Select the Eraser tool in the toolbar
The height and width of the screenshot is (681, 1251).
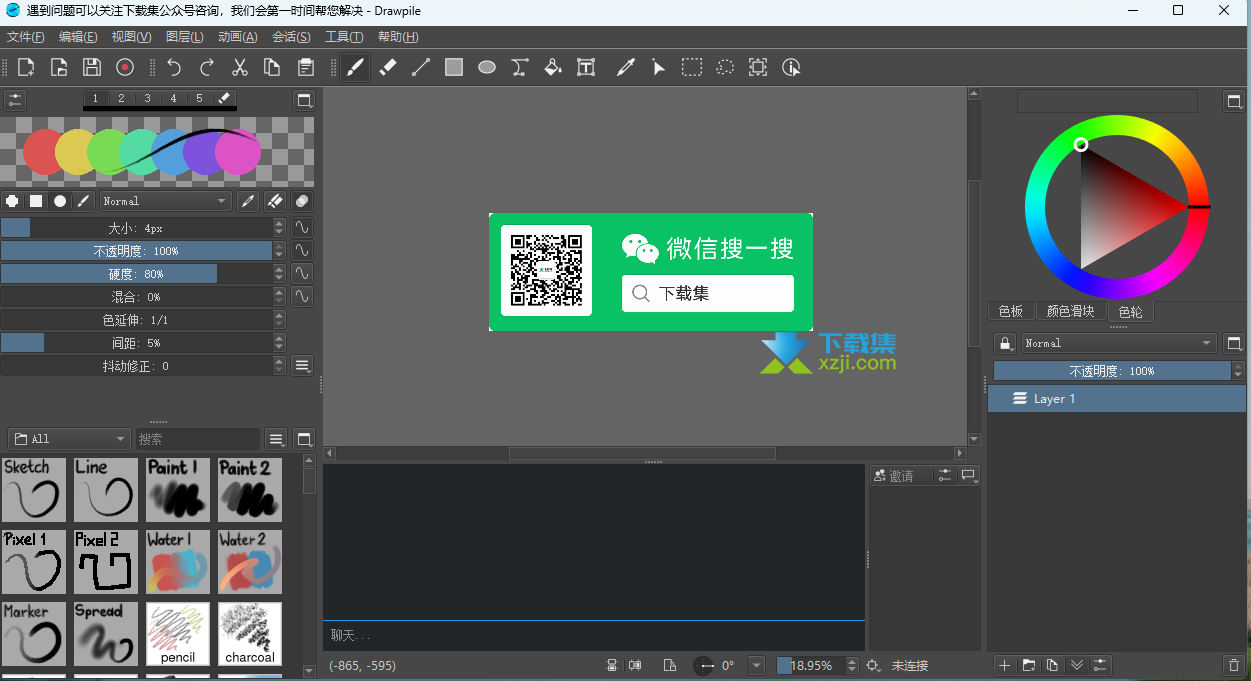[x=388, y=67]
